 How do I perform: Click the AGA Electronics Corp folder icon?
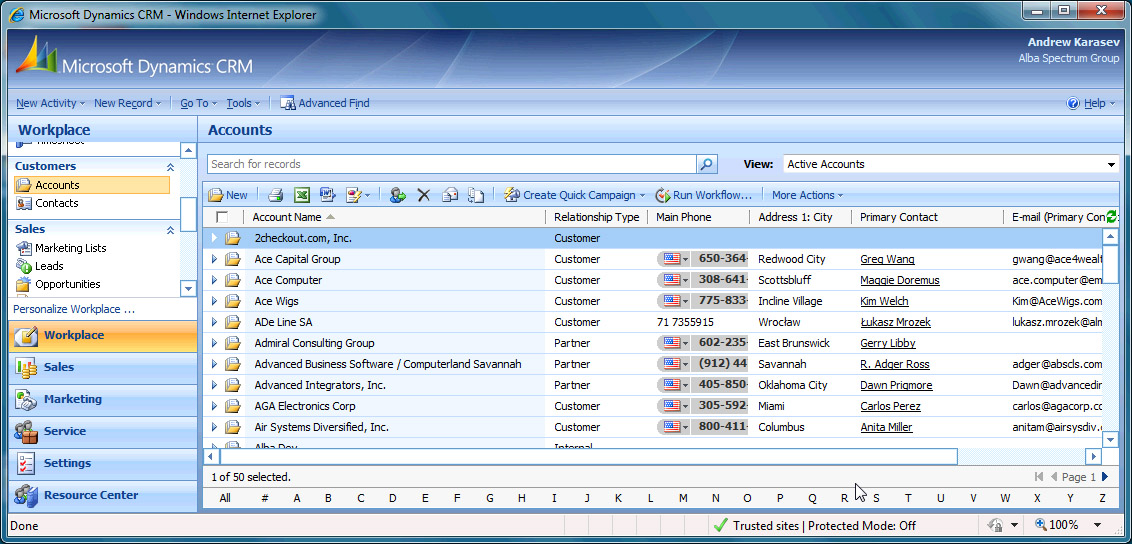click(x=232, y=406)
